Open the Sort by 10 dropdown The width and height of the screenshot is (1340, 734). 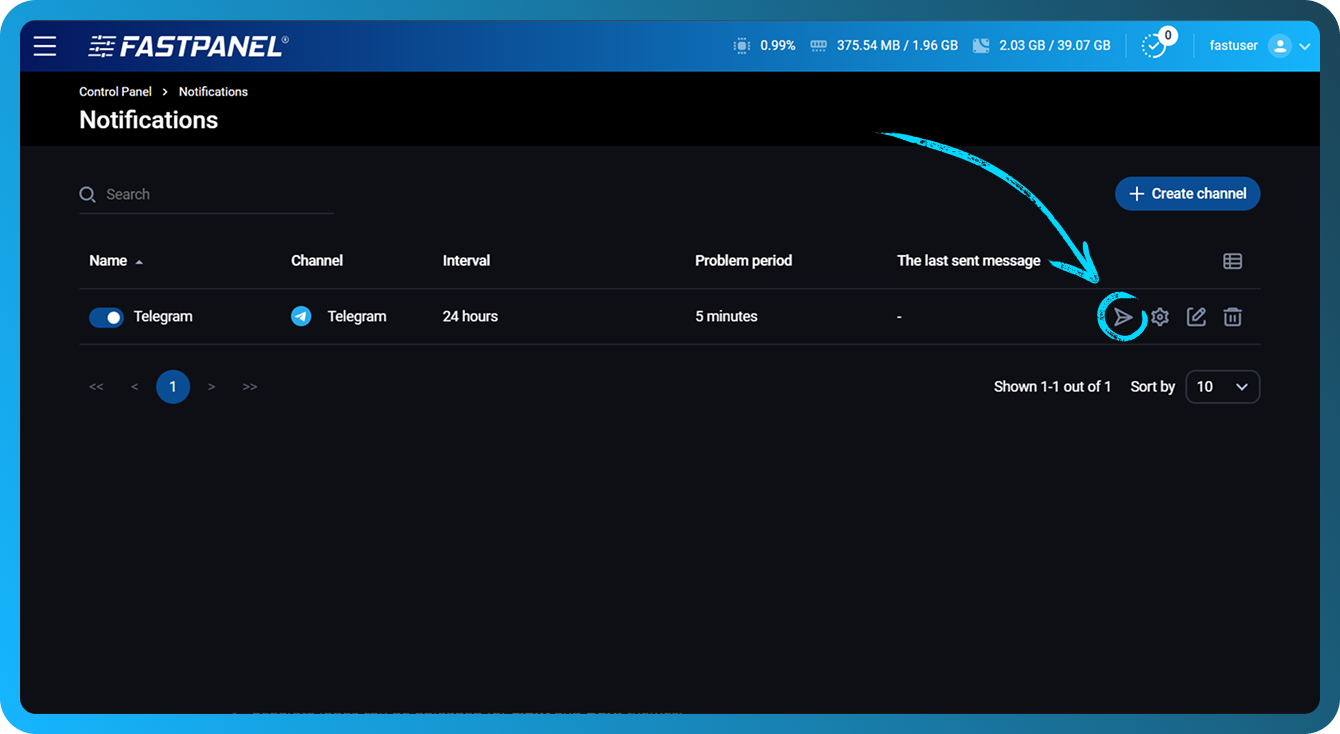1222,387
